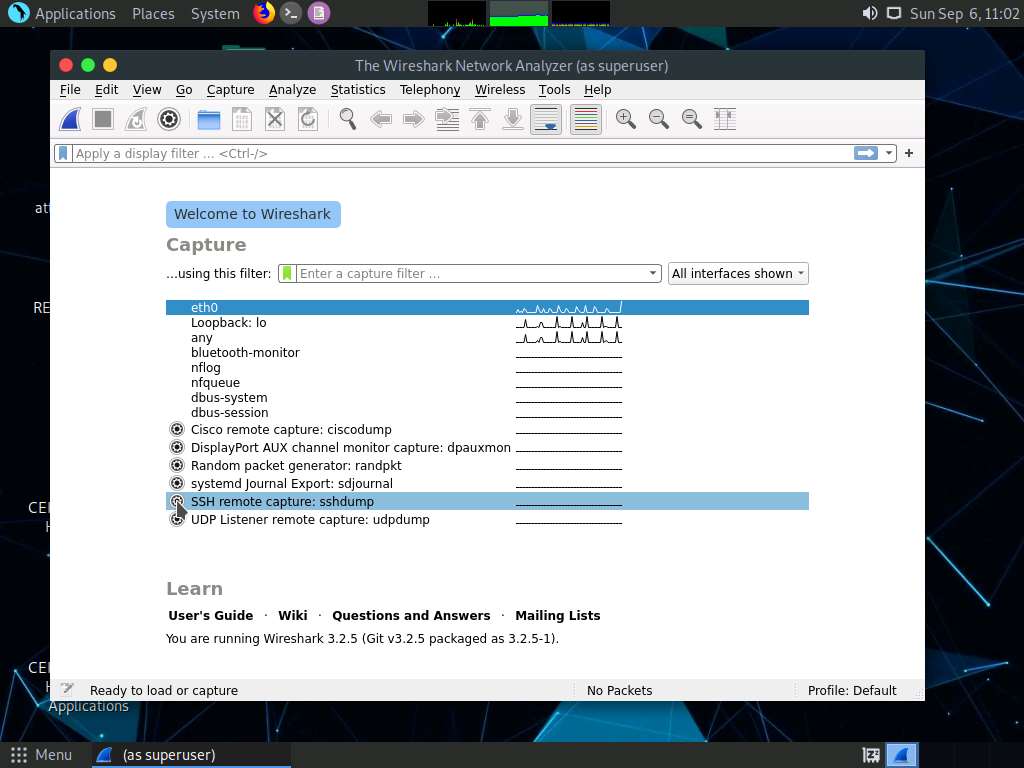Open the Capture menu
This screenshot has width=1024, height=768.
(230, 89)
